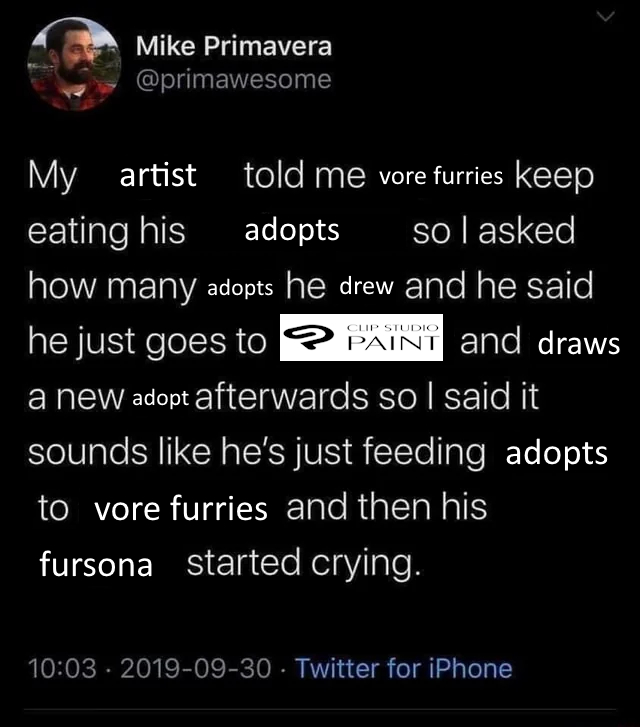The height and width of the screenshot is (727, 640).
Task: Click "adopts" right after the word feeding
Action: [x=556, y=453]
